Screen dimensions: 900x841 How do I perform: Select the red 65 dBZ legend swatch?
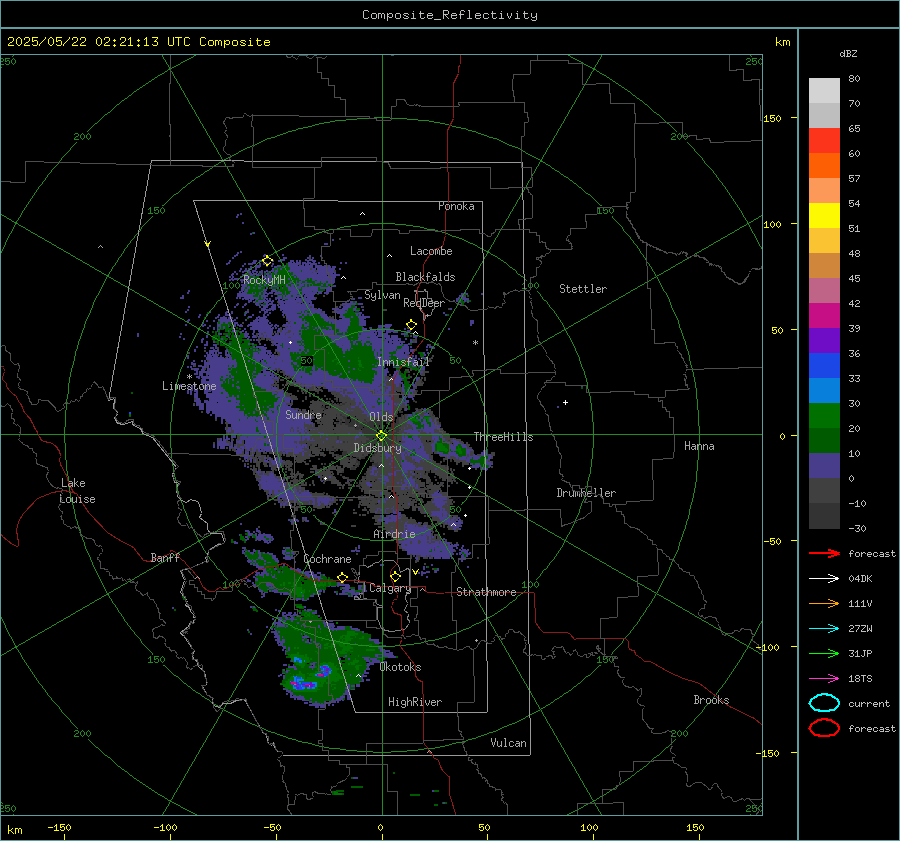click(824, 141)
